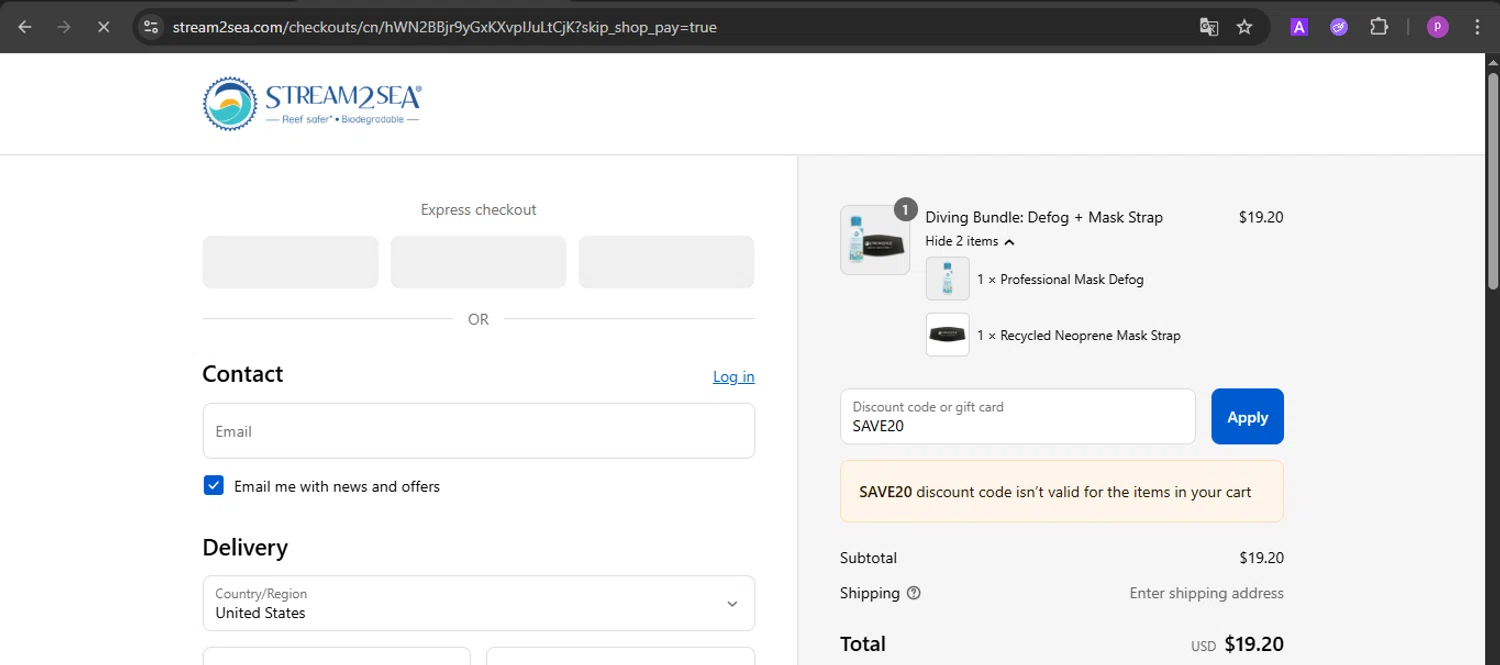Click '1 × Recycled Neoprene Mask Strap' text
This screenshot has height=665, width=1500.
pyautogui.click(x=1079, y=336)
